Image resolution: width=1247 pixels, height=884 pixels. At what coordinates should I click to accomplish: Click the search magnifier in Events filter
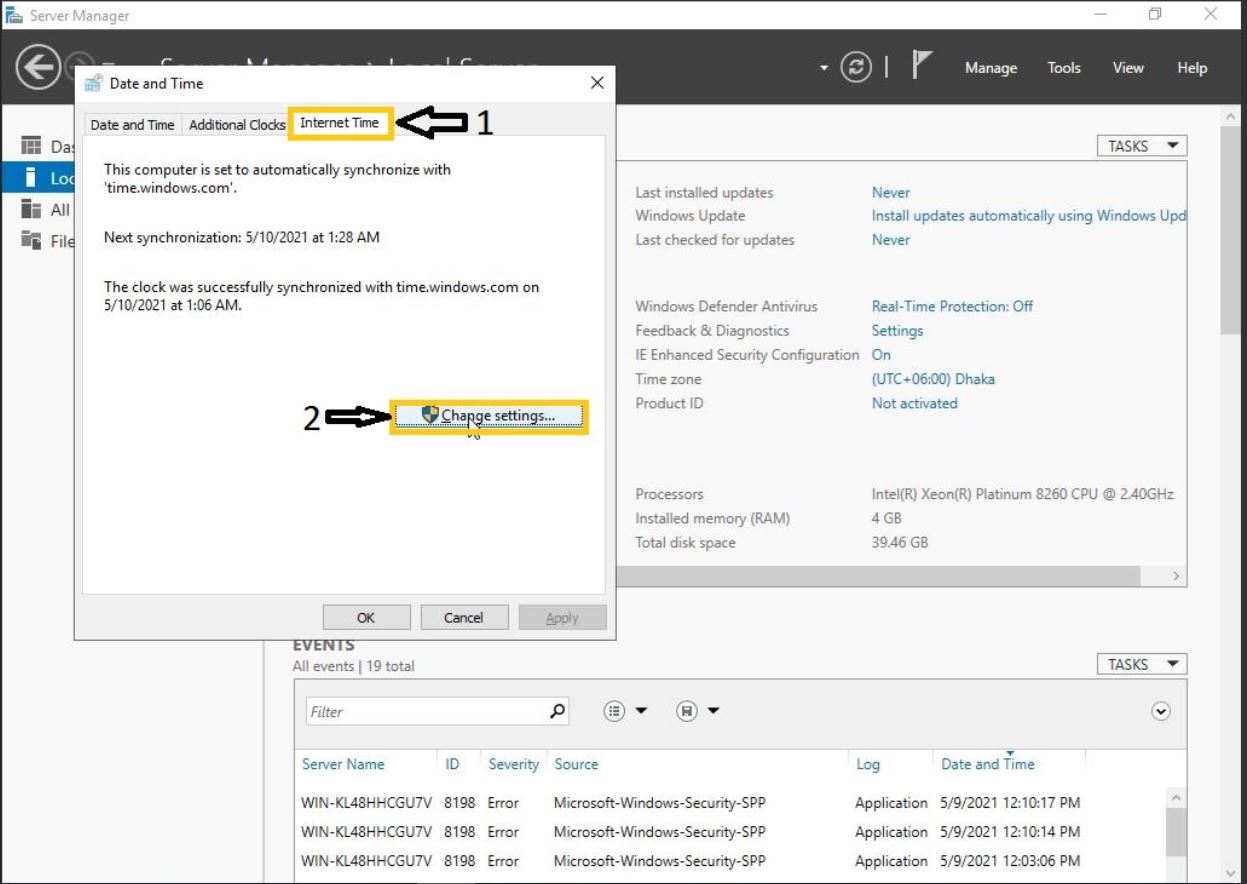[x=558, y=711]
